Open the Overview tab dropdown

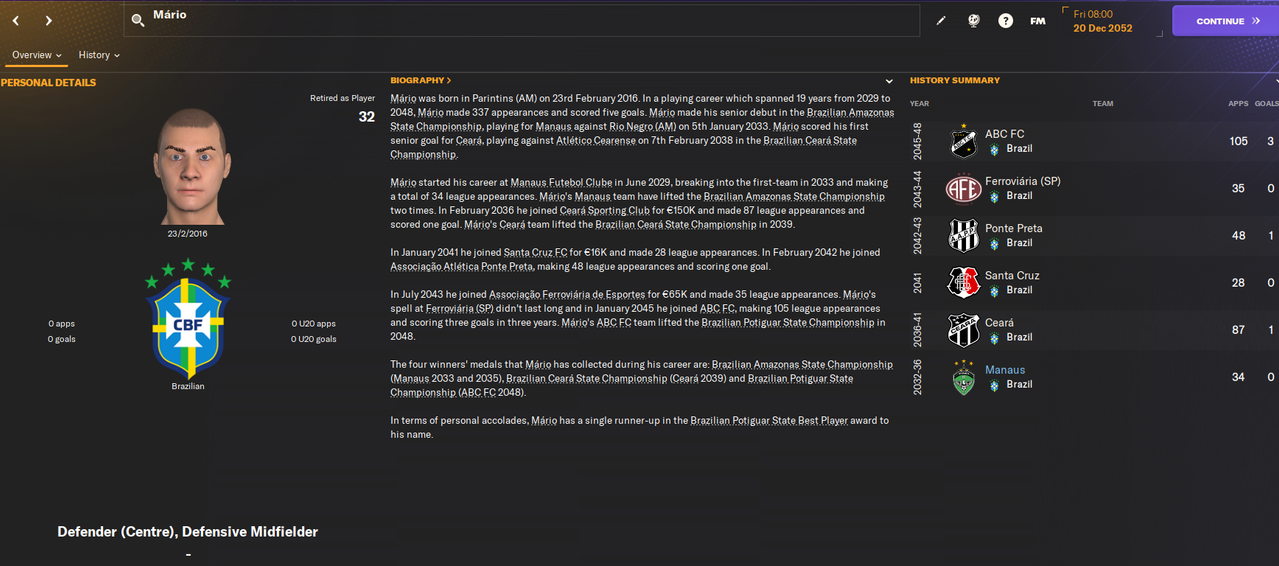click(x=36, y=55)
